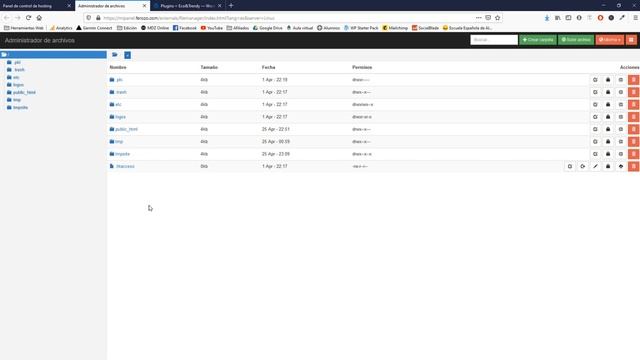Click the lock icon in the tmp row
This screenshot has height=360, width=640.
608,142
